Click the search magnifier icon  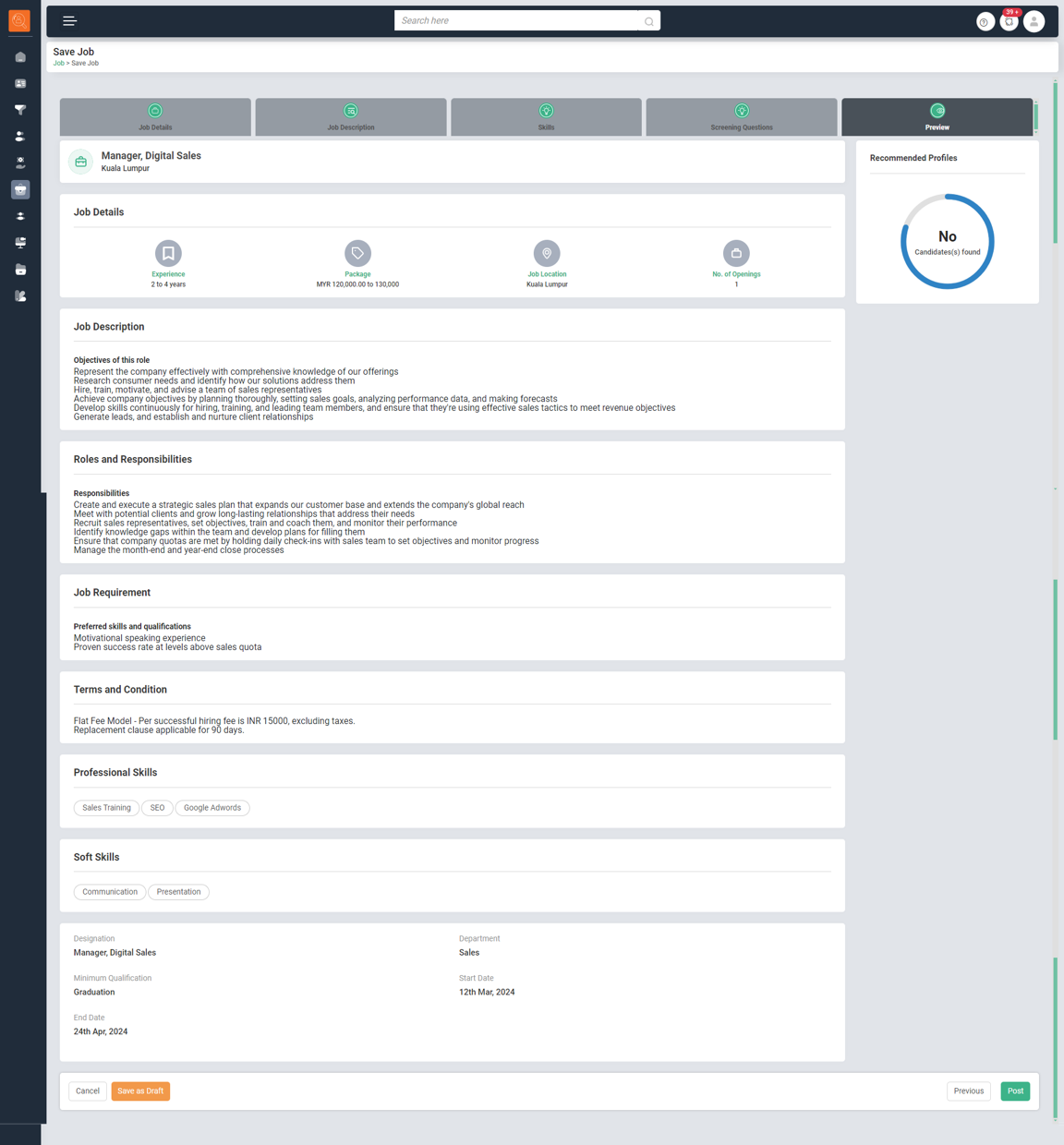click(x=648, y=21)
